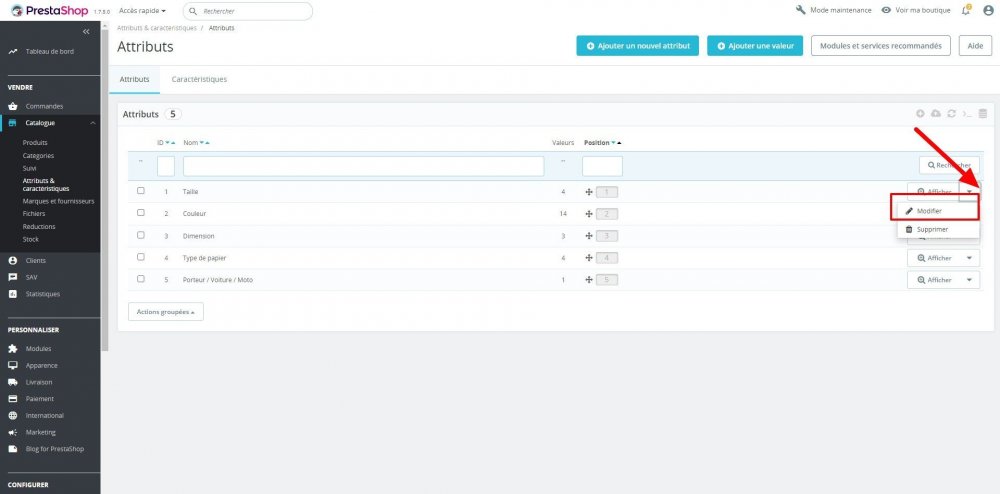The width and height of the screenshot is (1000, 494).
Task: Click the ID filter input field
Action: (166, 166)
